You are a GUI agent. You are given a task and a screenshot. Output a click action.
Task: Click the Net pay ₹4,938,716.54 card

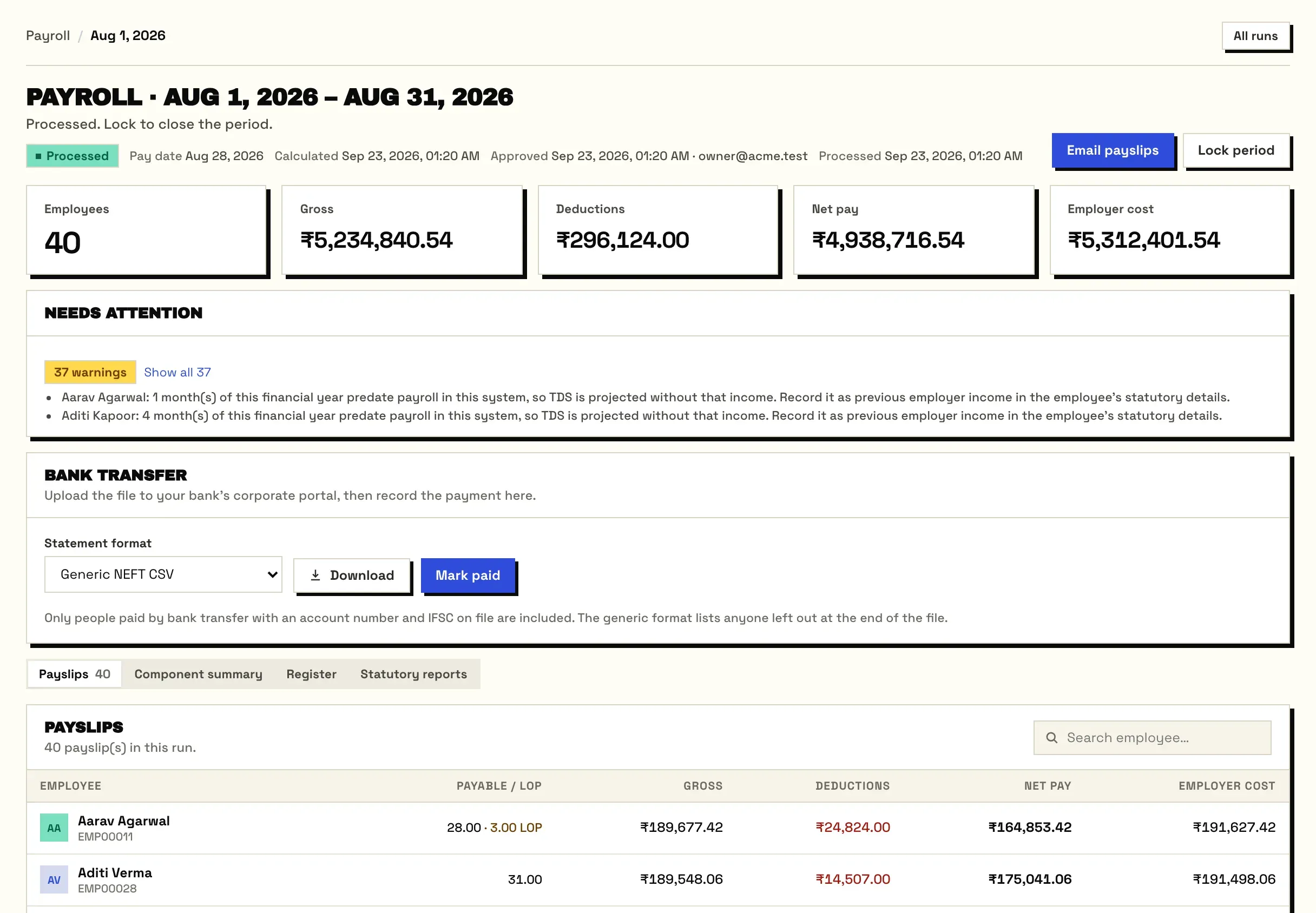point(914,230)
